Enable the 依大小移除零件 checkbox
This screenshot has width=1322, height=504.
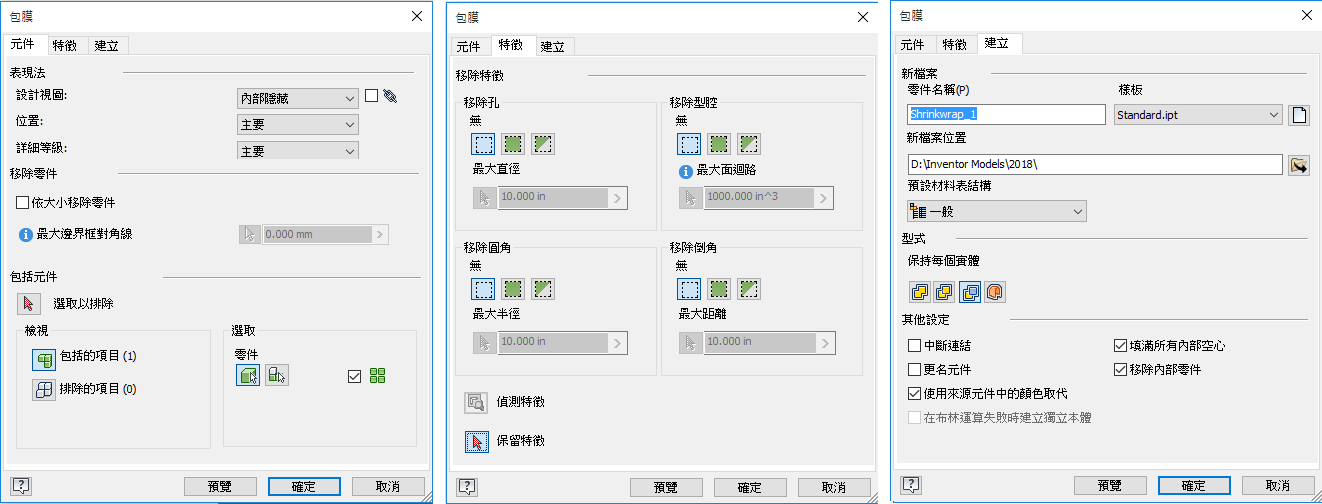coord(22,203)
